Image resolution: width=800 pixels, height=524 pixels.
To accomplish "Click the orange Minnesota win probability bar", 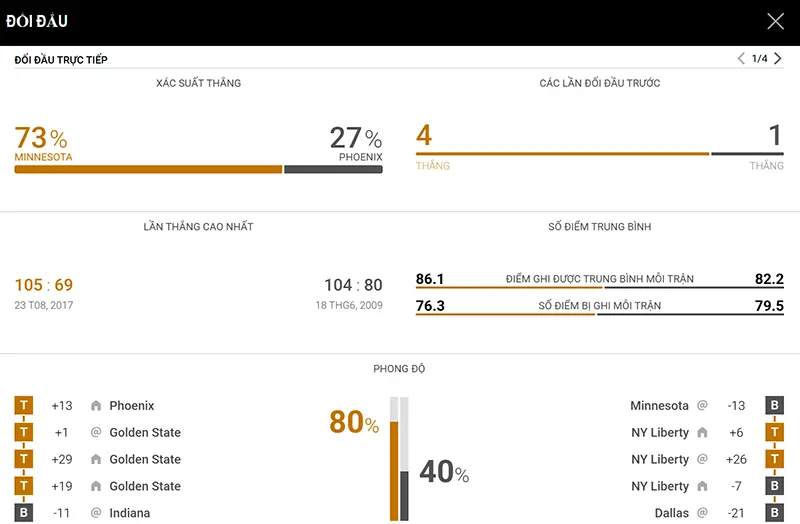I will pos(148,169).
